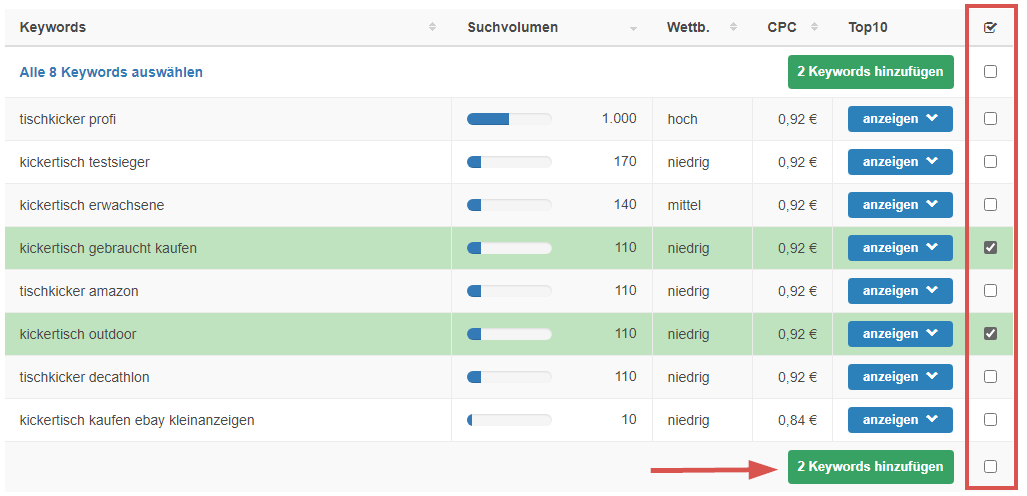Expand anzeigen for kickertisch kaufen ebay kleinanzeigen
The width and height of the screenshot is (1027, 496).
900,420
